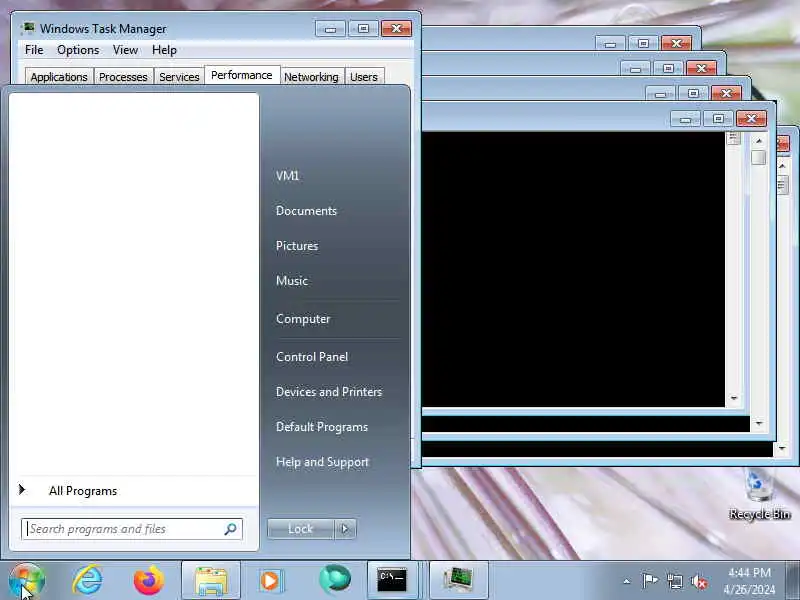Image resolution: width=800 pixels, height=600 pixels.
Task: Open Windows Explorer folder icon in taskbar
Action: [x=211, y=581]
